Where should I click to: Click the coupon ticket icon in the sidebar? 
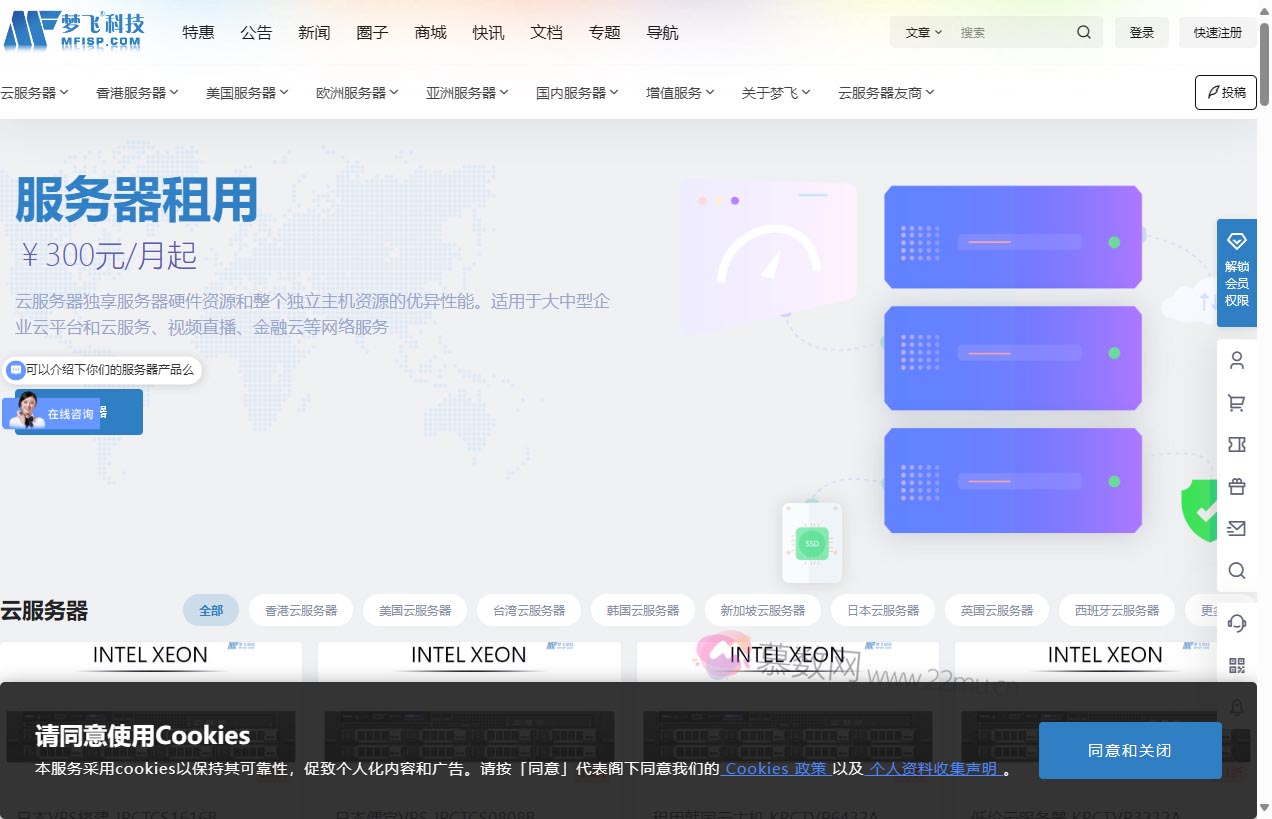click(1237, 445)
